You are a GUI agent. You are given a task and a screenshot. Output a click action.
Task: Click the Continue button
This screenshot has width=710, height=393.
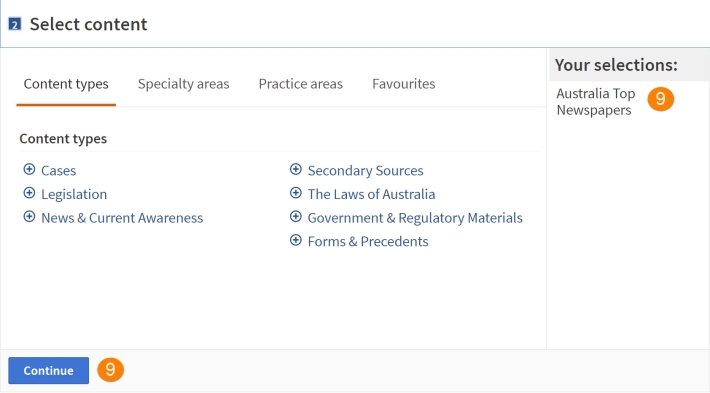pyautogui.click(x=48, y=370)
